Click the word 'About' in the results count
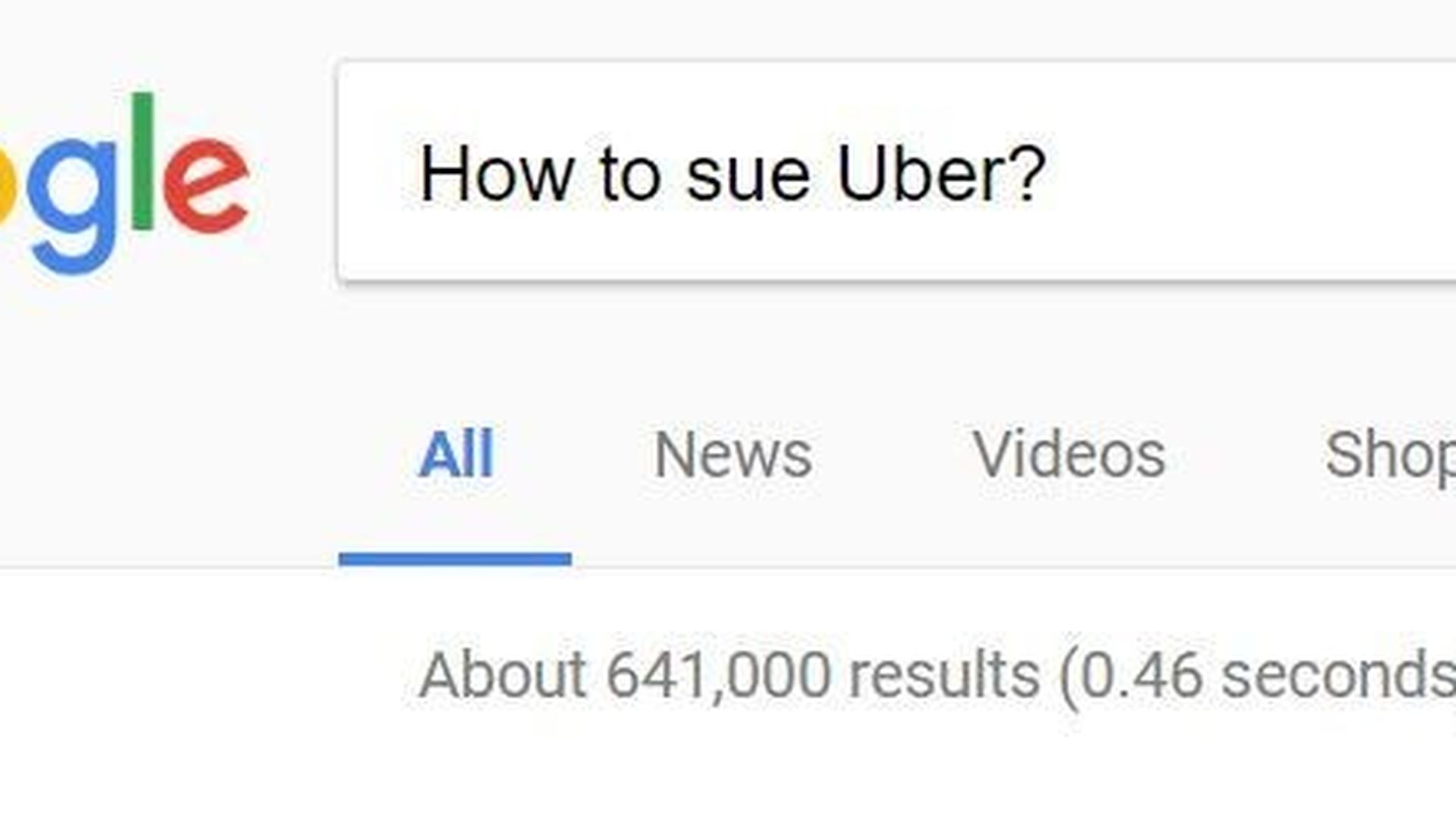The height and width of the screenshot is (819, 1456). click(x=502, y=675)
